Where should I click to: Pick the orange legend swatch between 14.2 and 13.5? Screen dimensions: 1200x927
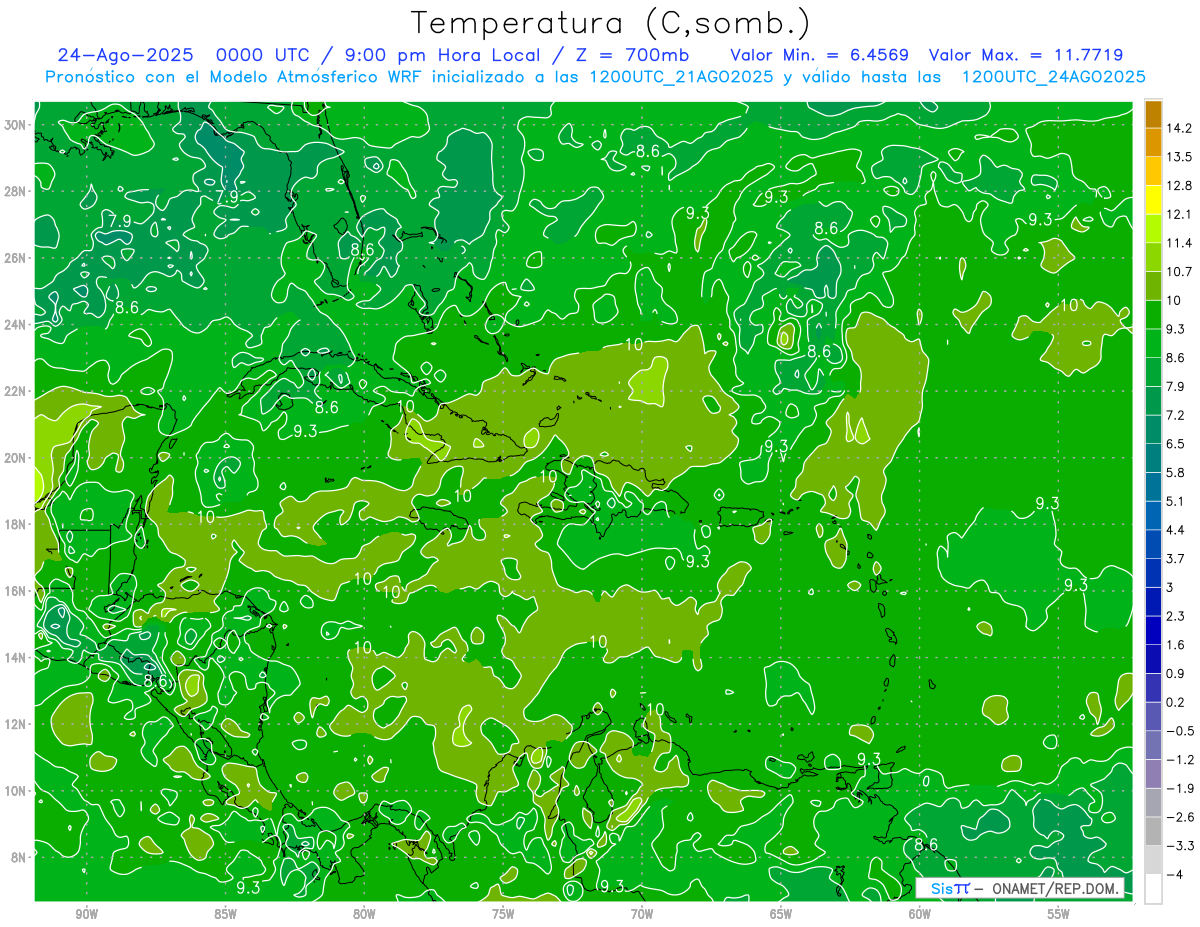(1153, 143)
